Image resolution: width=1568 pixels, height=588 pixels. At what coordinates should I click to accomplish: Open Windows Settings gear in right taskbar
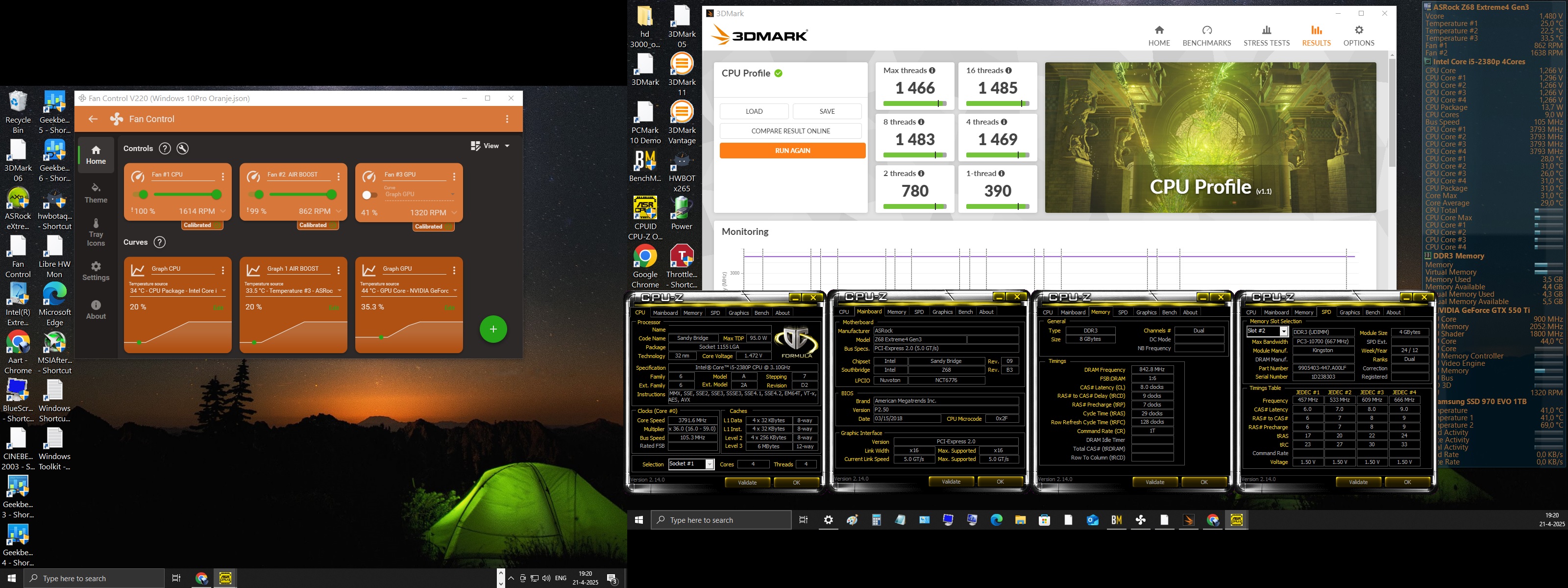[x=829, y=520]
